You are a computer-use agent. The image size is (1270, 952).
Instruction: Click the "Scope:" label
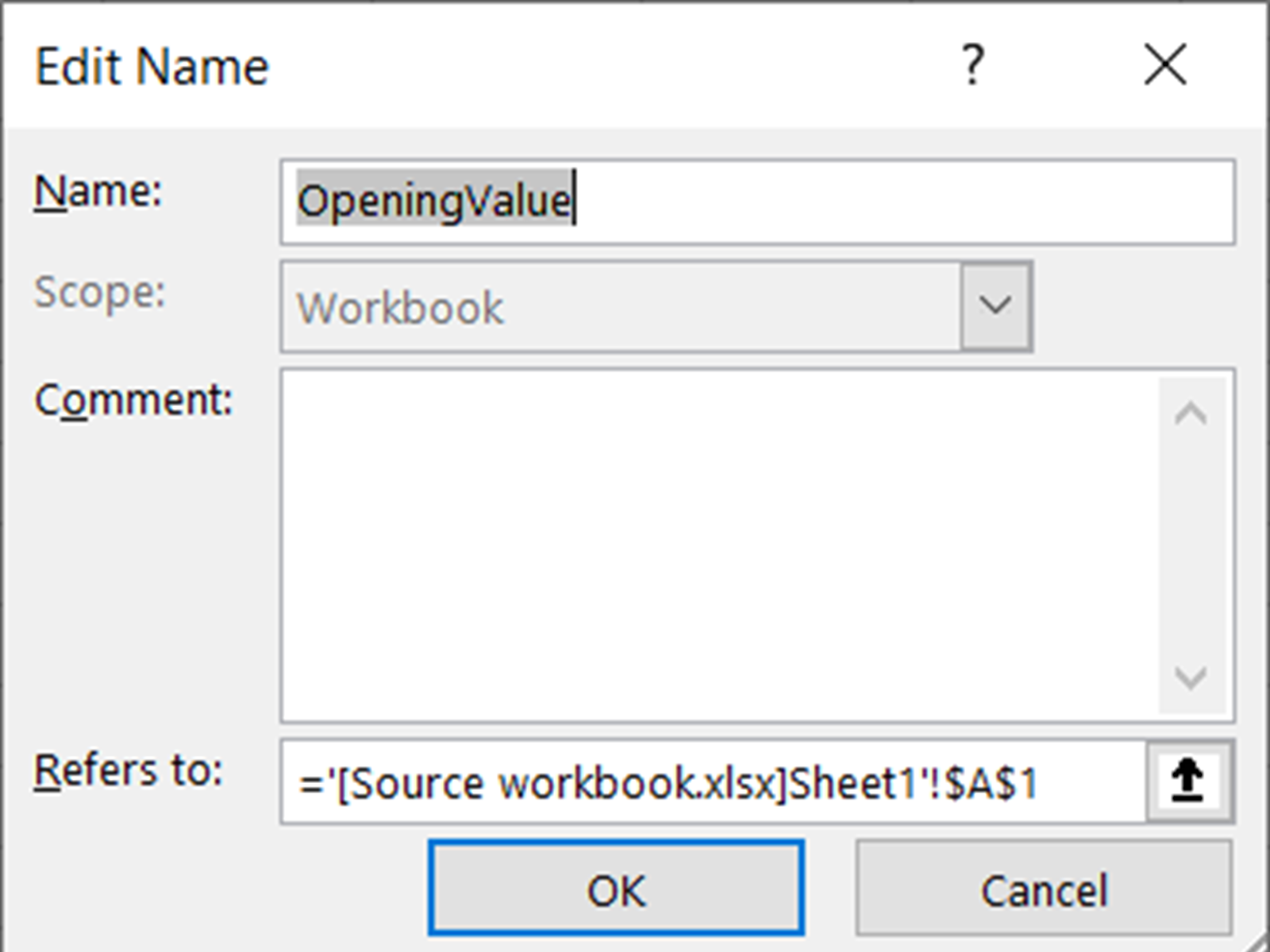pyautogui.click(x=100, y=292)
